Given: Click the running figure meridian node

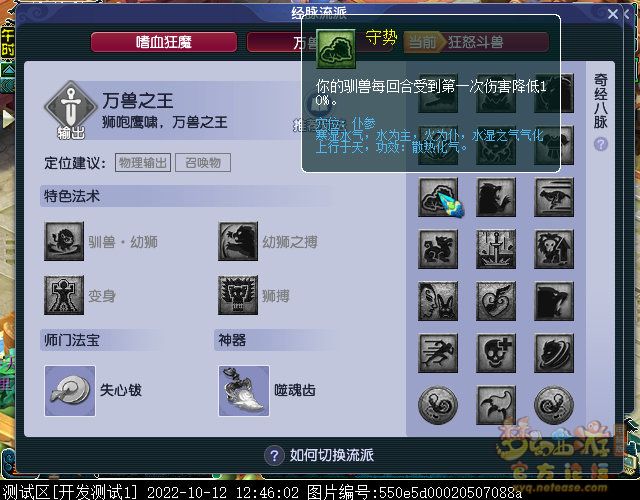Looking at the screenshot, I should 438,353.
